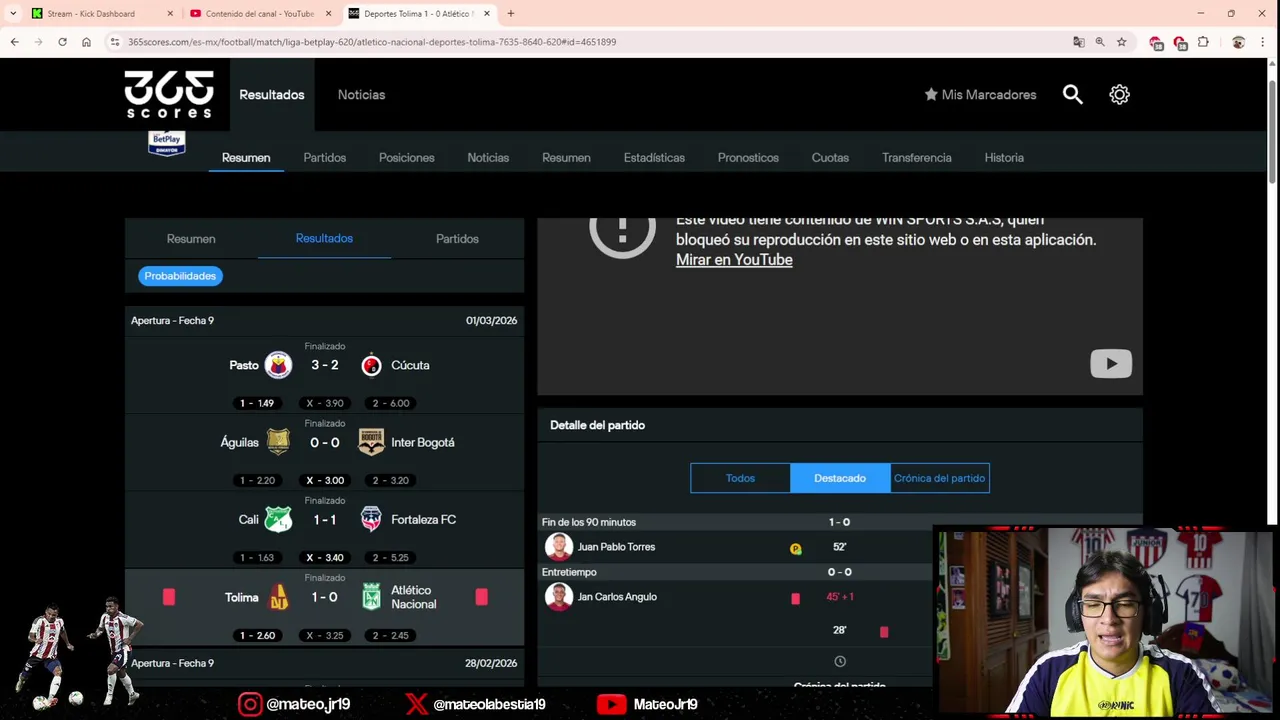
Task: Click the Pasto team crest
Action: (278, 365)
